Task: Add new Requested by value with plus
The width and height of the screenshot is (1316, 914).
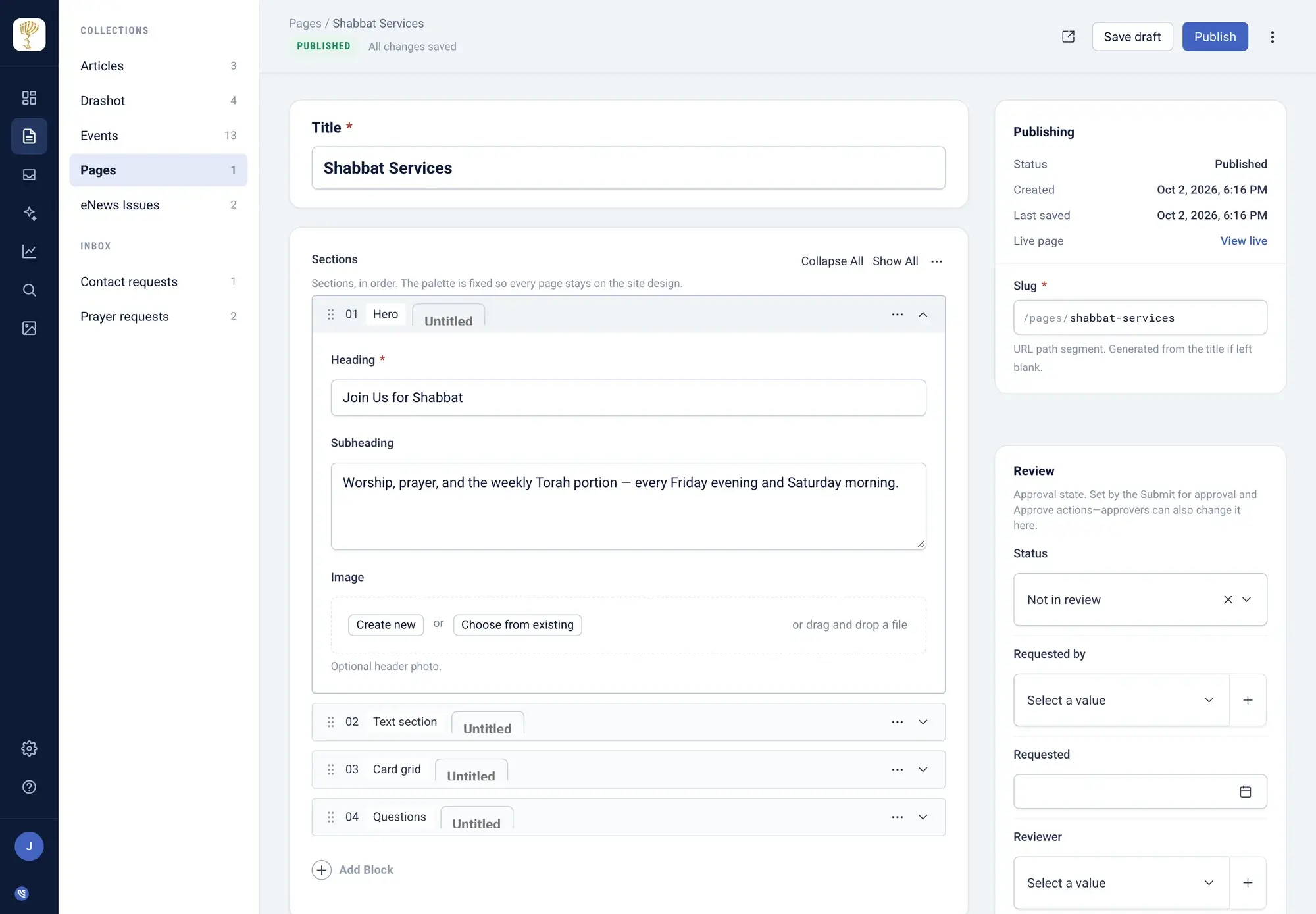Action: 1248,700
